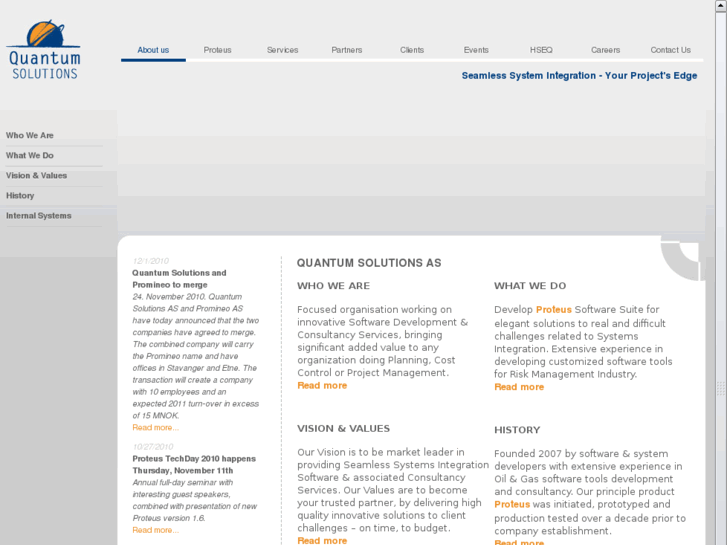Viewport: 727px width, 545px height.
Task: Click the 10/27/2010 news date
Action: (x=153, y=447)
